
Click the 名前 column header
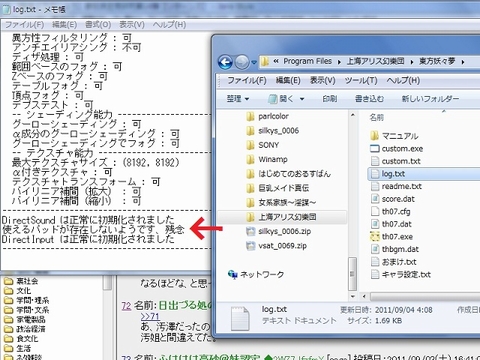tap(377, 117)
